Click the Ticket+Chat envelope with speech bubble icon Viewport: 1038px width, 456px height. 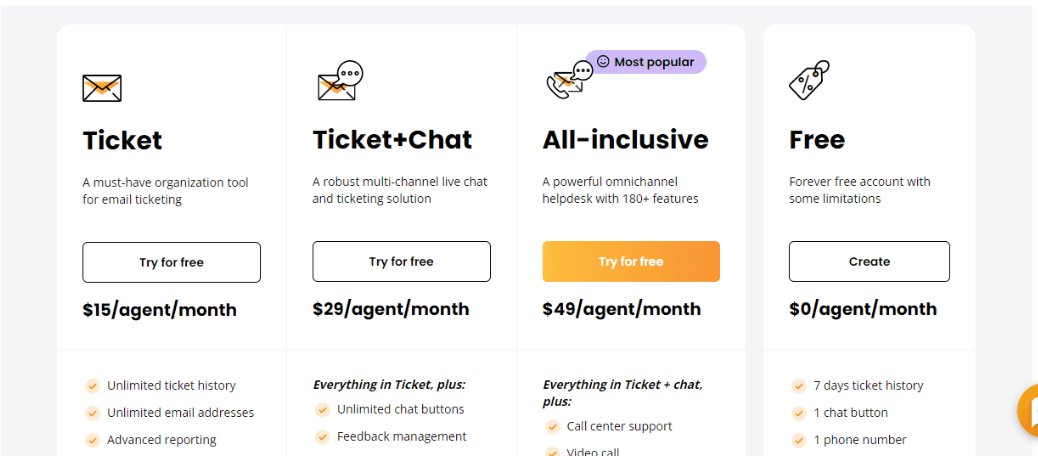[340, 81]
